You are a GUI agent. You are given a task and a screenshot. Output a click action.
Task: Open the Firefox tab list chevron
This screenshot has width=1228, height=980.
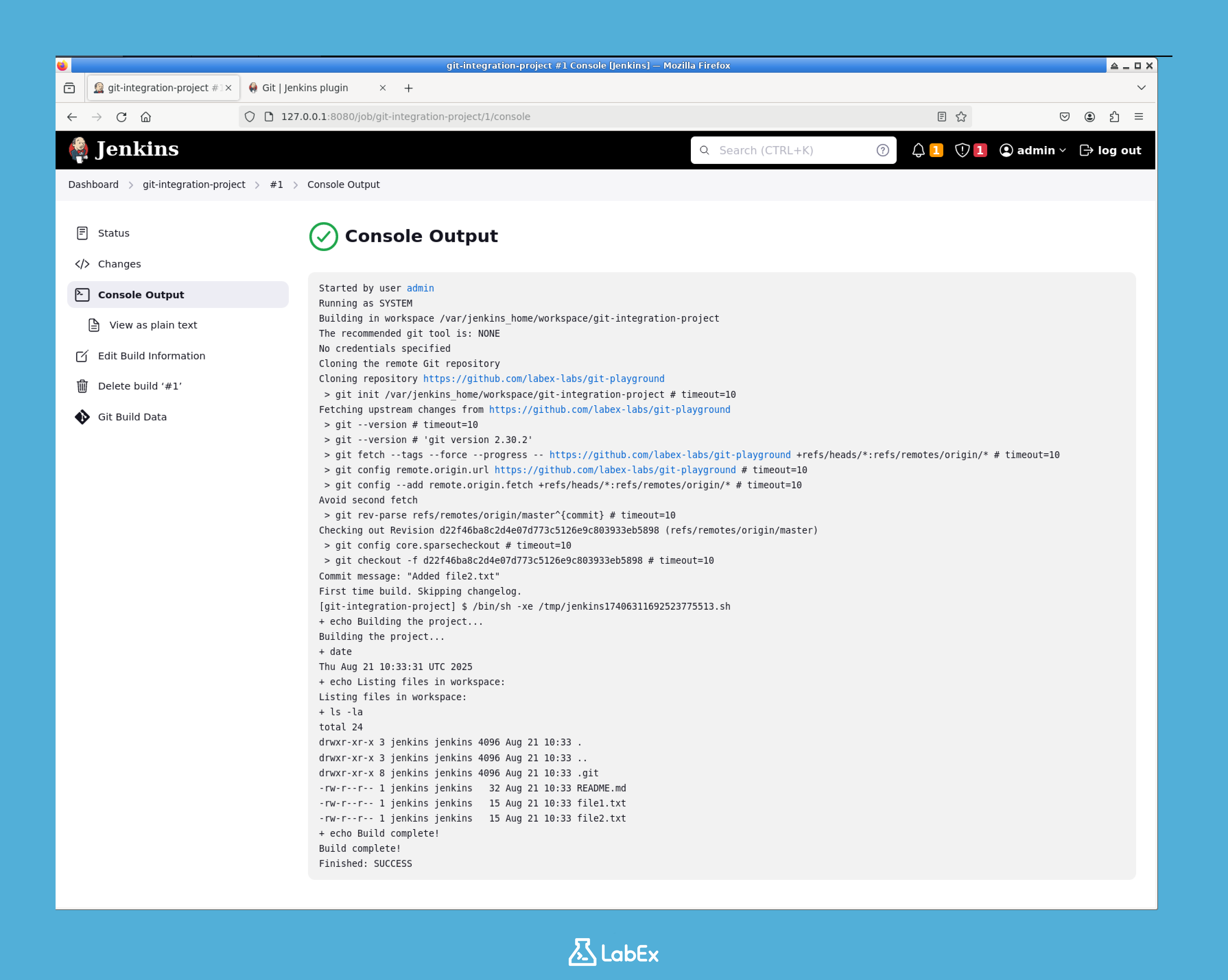[x=1141, y=88]
